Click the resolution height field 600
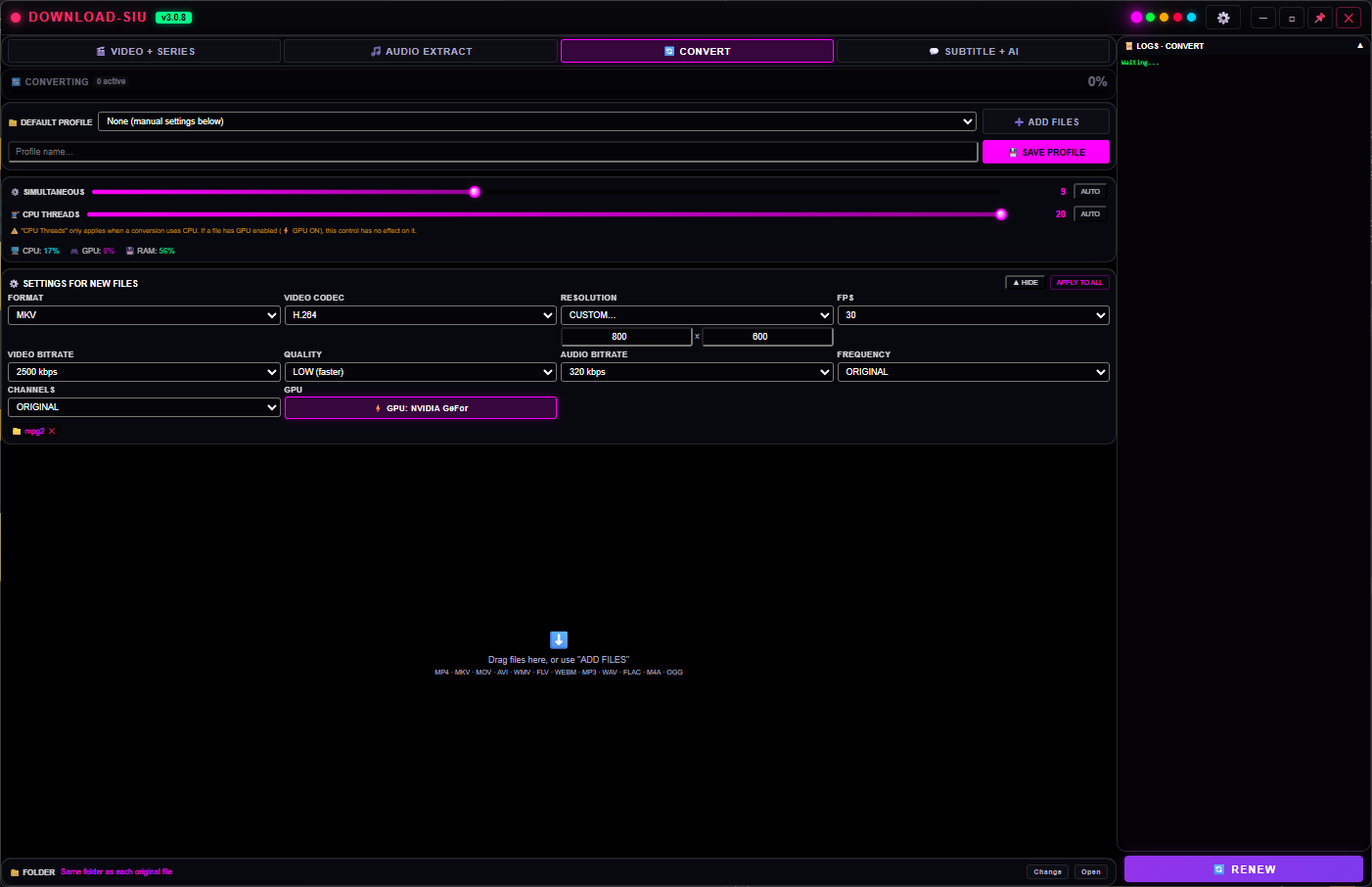The height and width of the screenshot is (887, 1372). pyautogui.click(x=767, y=337)
